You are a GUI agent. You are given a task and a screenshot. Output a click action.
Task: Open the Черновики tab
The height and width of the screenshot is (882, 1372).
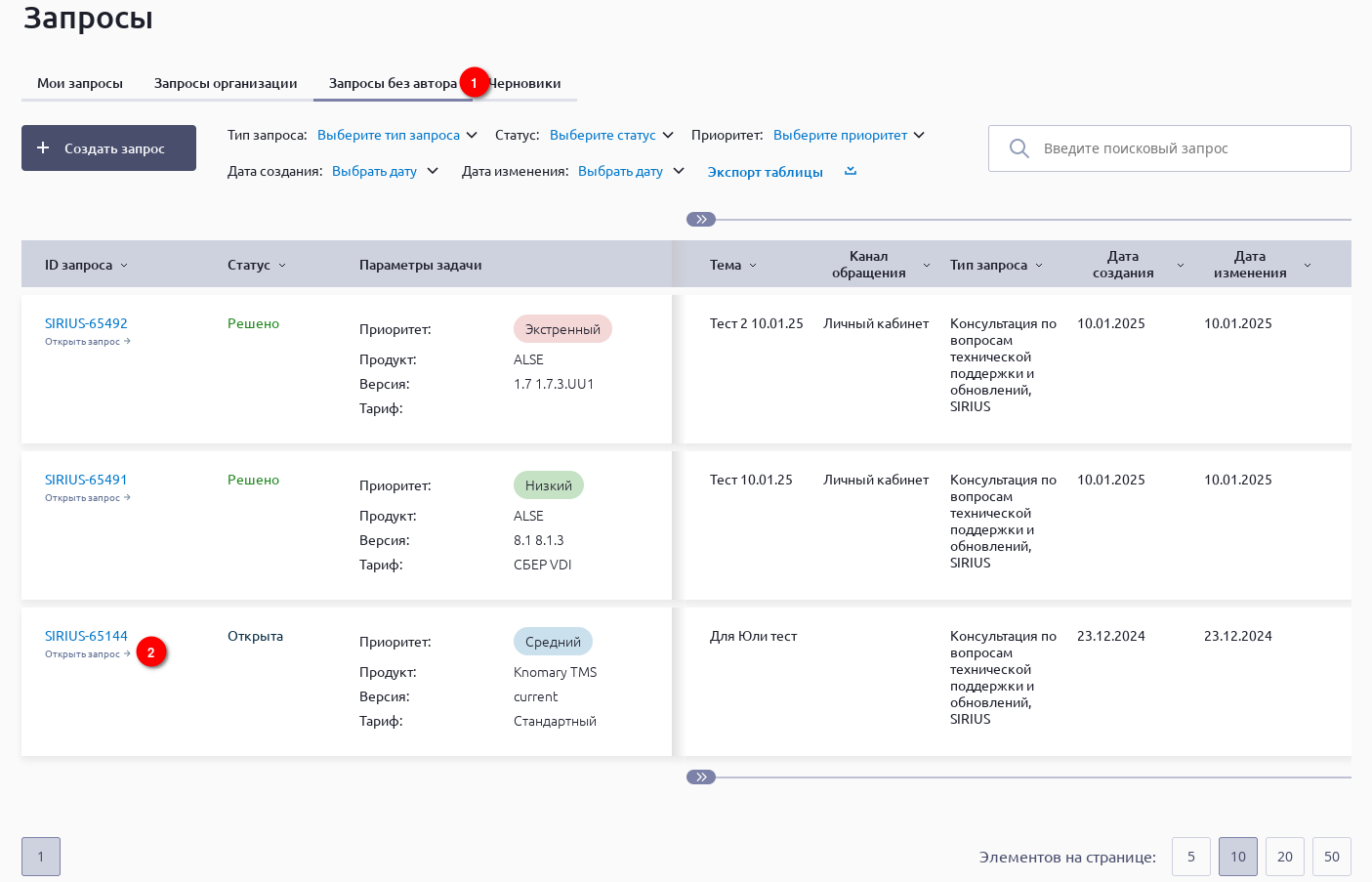point(527,83)
